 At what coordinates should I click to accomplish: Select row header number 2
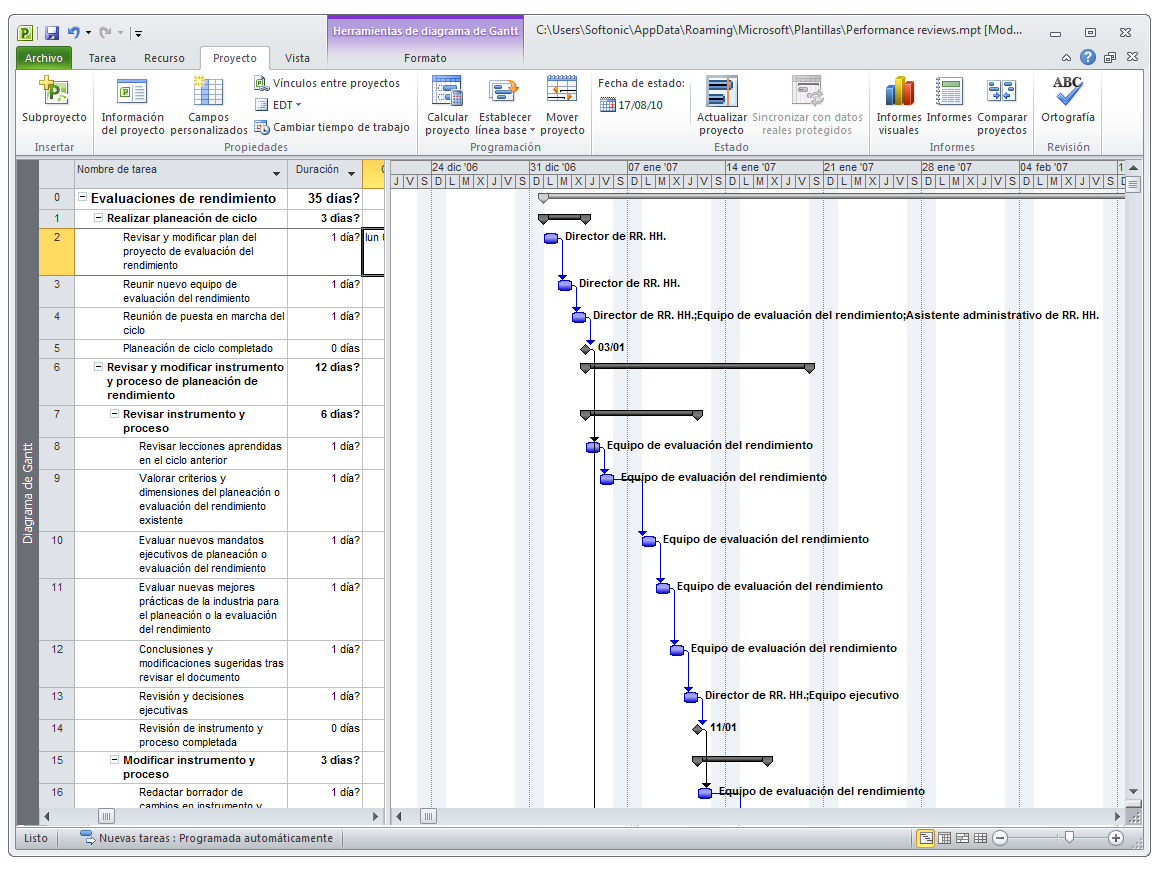57,252
